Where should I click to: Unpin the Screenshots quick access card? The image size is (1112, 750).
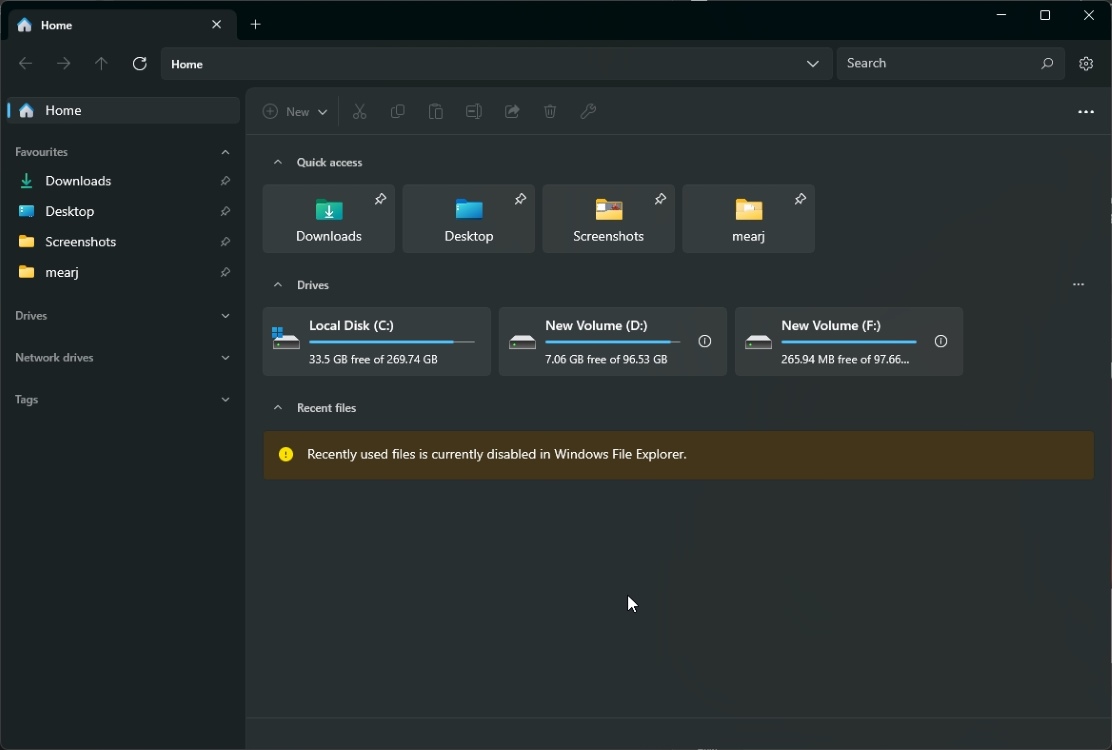click(x=660, y=199)
